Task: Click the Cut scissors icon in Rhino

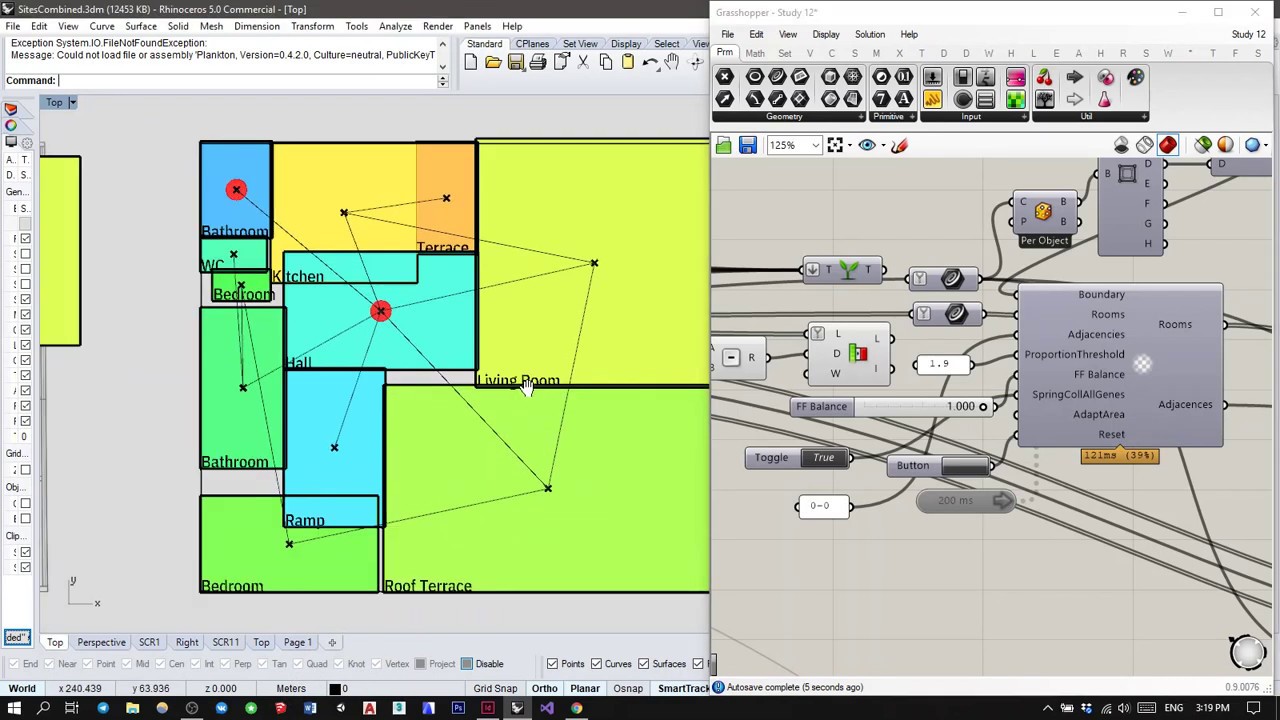Action: [x=583, y=62]
